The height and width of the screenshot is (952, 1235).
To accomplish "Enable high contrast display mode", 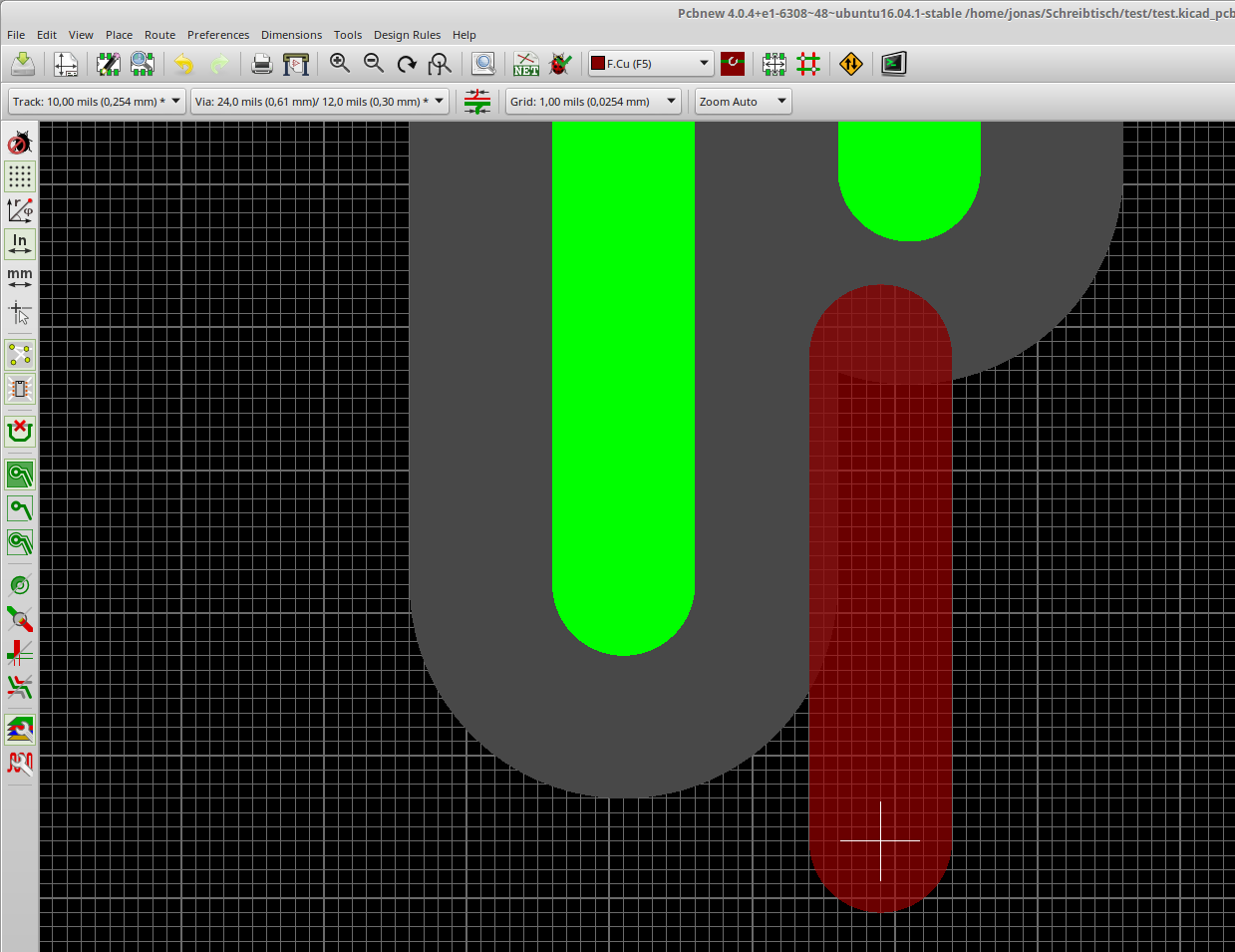I will 20,687.
